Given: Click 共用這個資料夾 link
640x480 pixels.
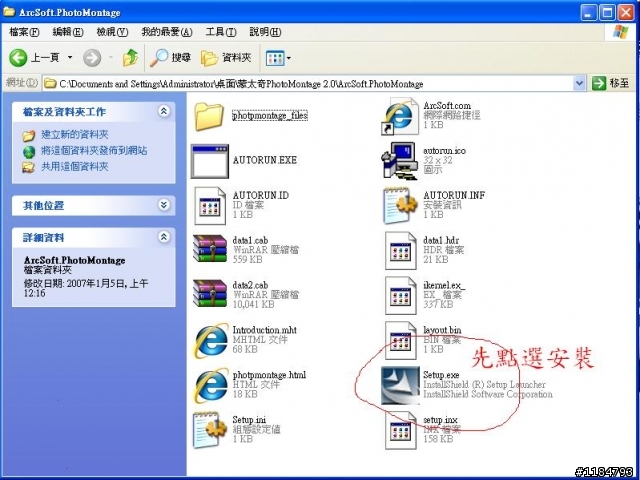Looking at the screenshot, I should [x=74, y=167].
